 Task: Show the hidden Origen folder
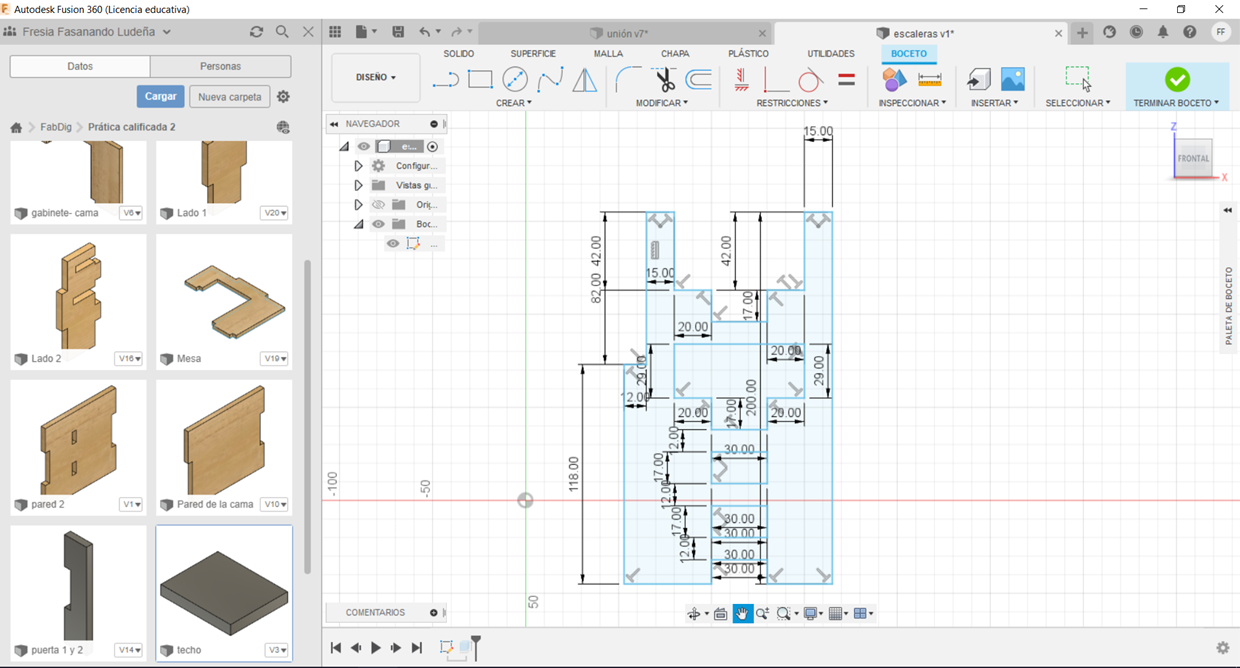[x=378, y=205]
